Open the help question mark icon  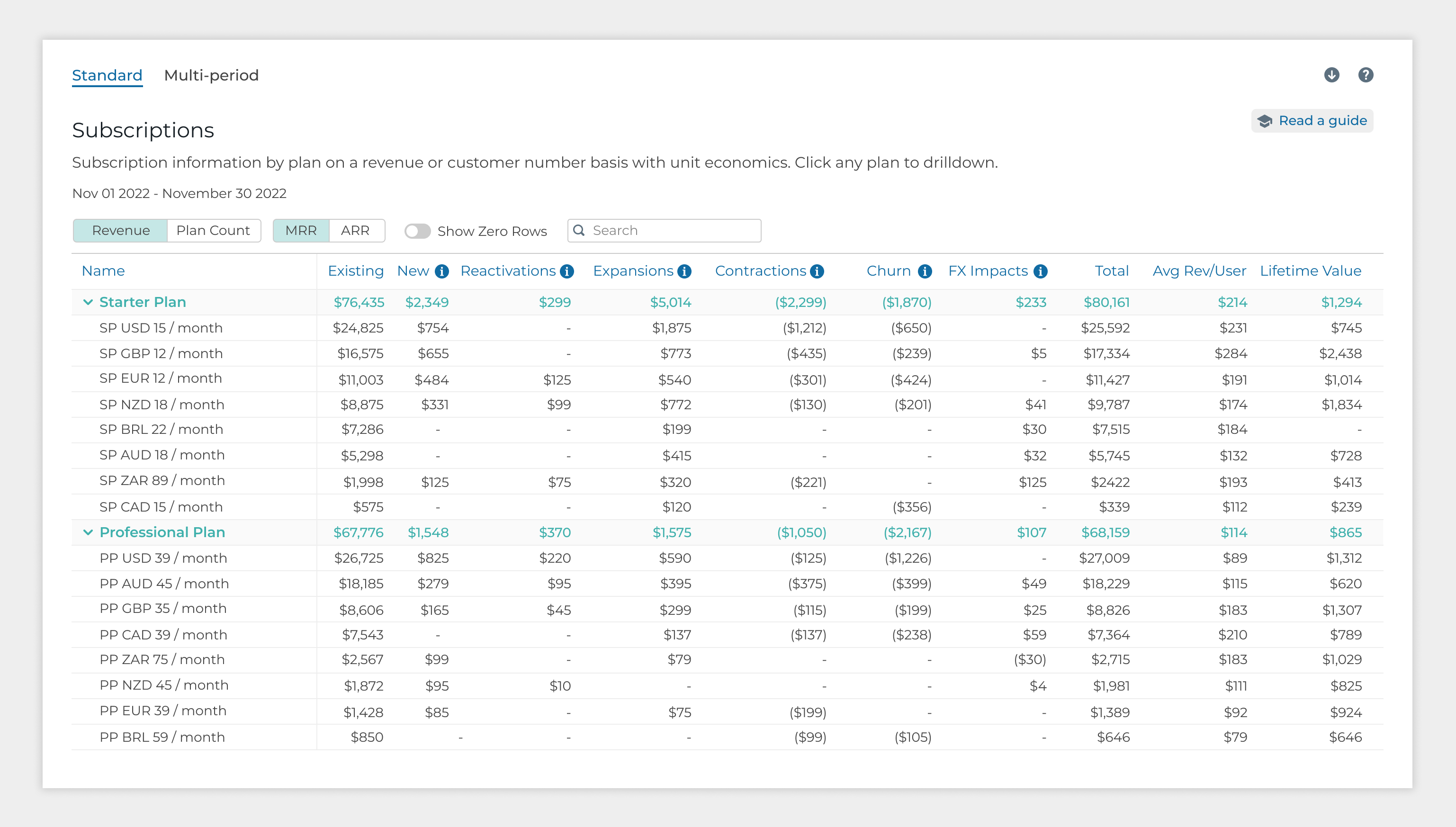tap(1365, 75)
